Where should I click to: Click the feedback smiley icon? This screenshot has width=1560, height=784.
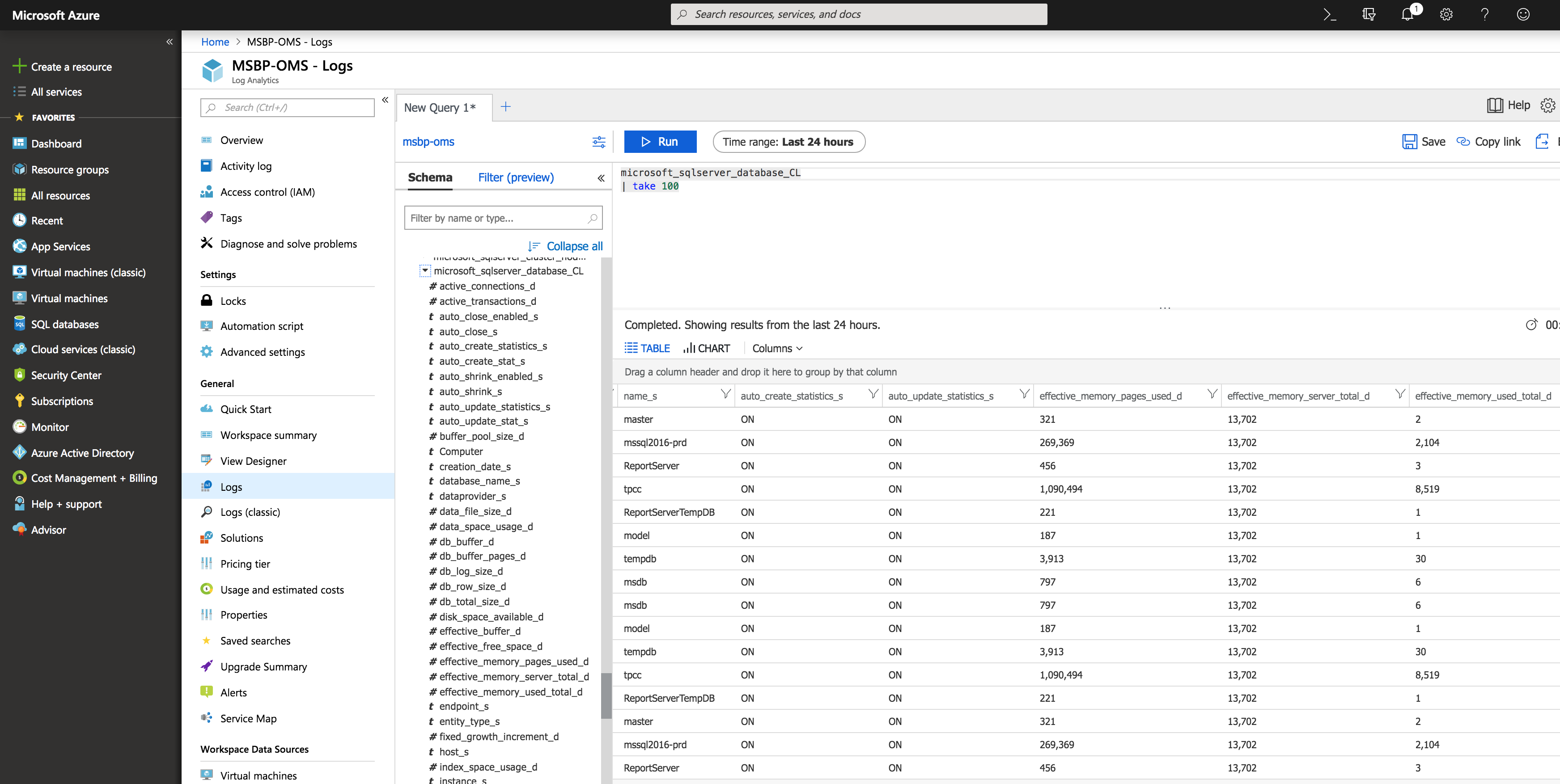[x=1523, y=15]
